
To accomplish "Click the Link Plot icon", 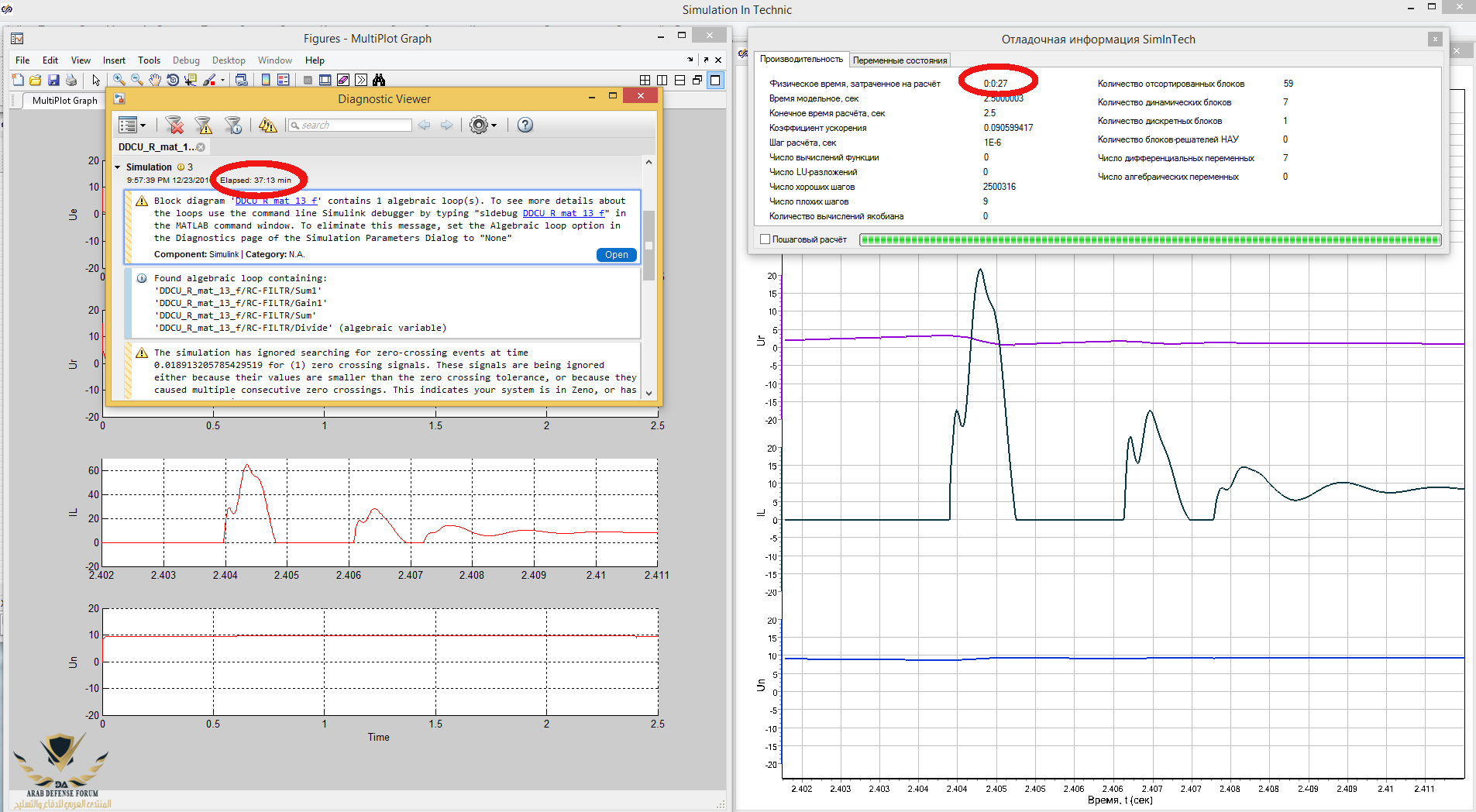I will click(x=241, y=80).
